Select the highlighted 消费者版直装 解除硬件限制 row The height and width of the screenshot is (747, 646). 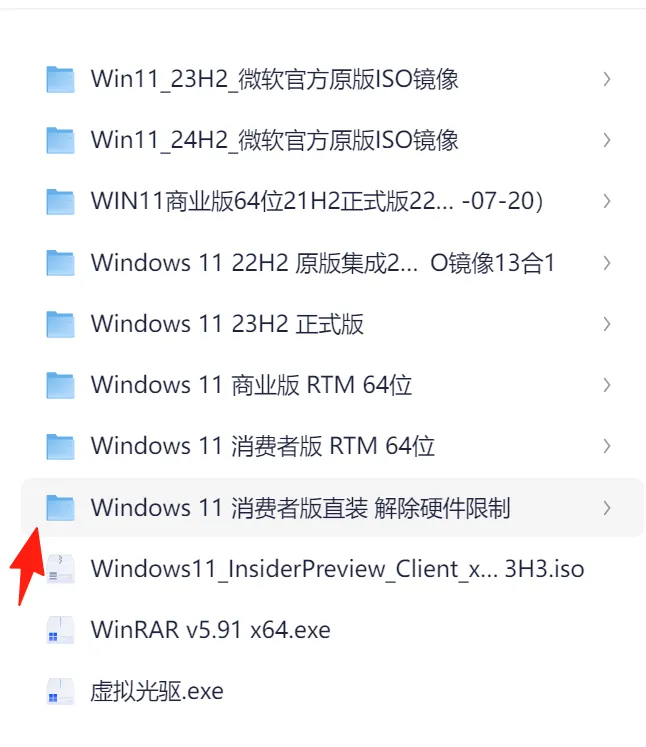[x=332, y=507]
